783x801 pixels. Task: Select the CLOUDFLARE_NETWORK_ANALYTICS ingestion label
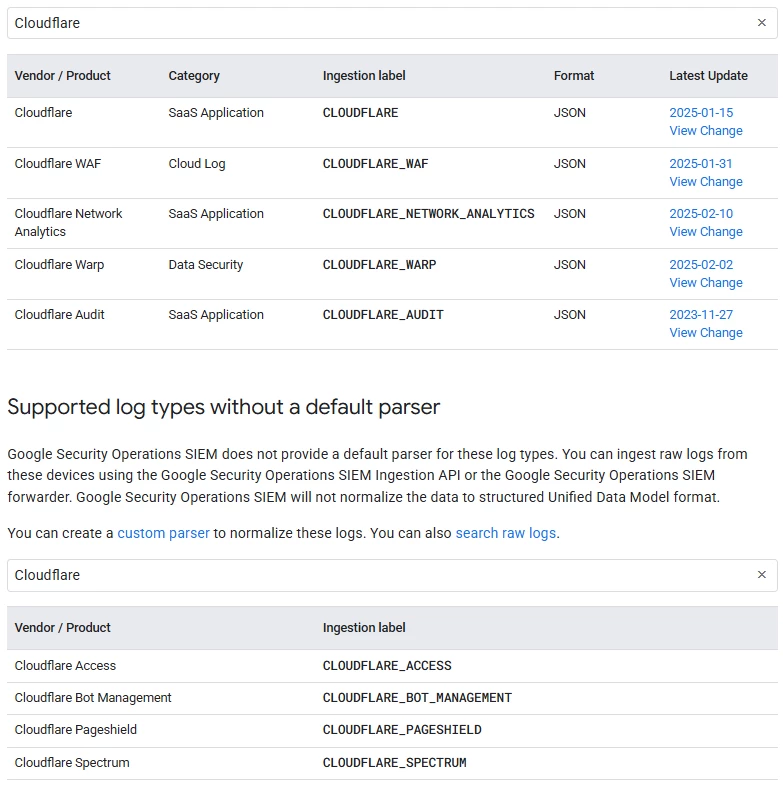point(429,214)
